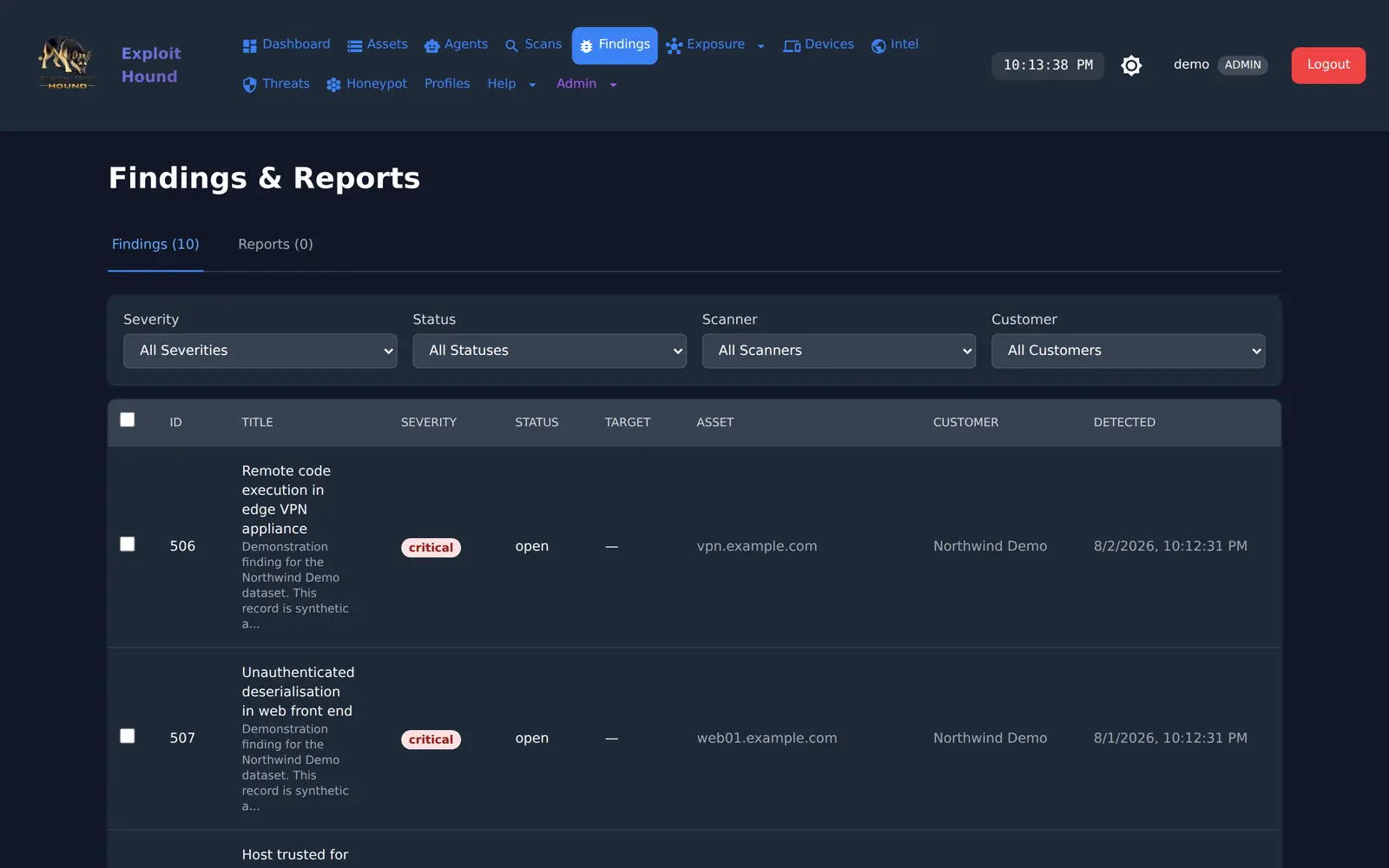Click the DETECTED column header

(1124, 423)
